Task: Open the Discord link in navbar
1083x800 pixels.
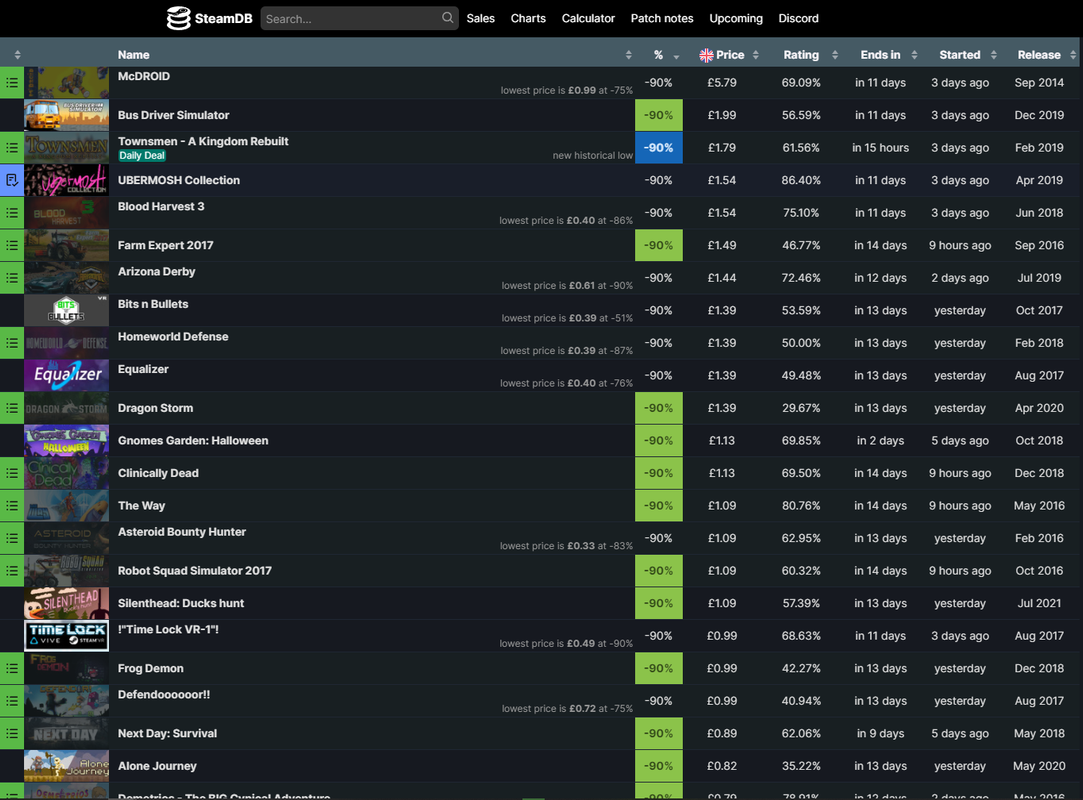Action: [798, 19]
